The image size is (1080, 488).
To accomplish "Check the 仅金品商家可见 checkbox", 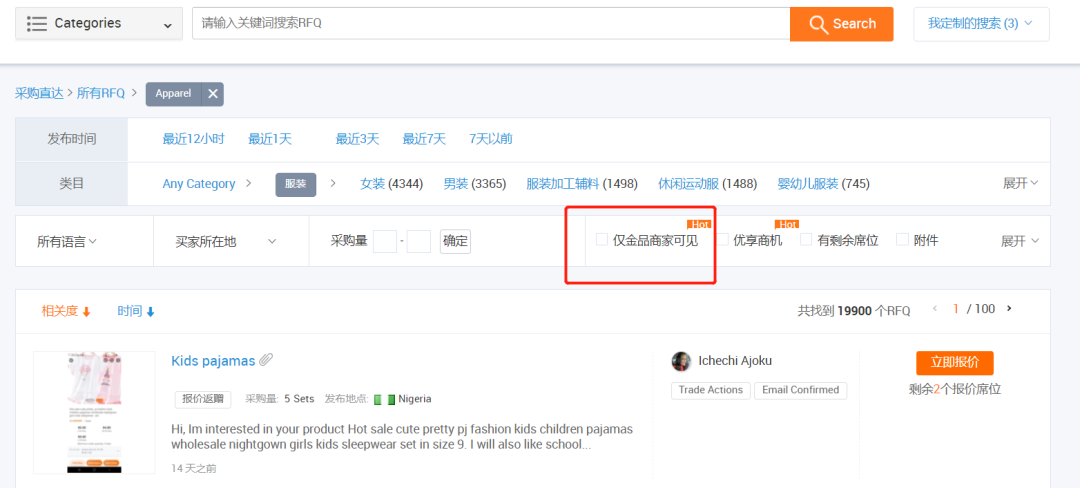I will [x=602, y=240].
